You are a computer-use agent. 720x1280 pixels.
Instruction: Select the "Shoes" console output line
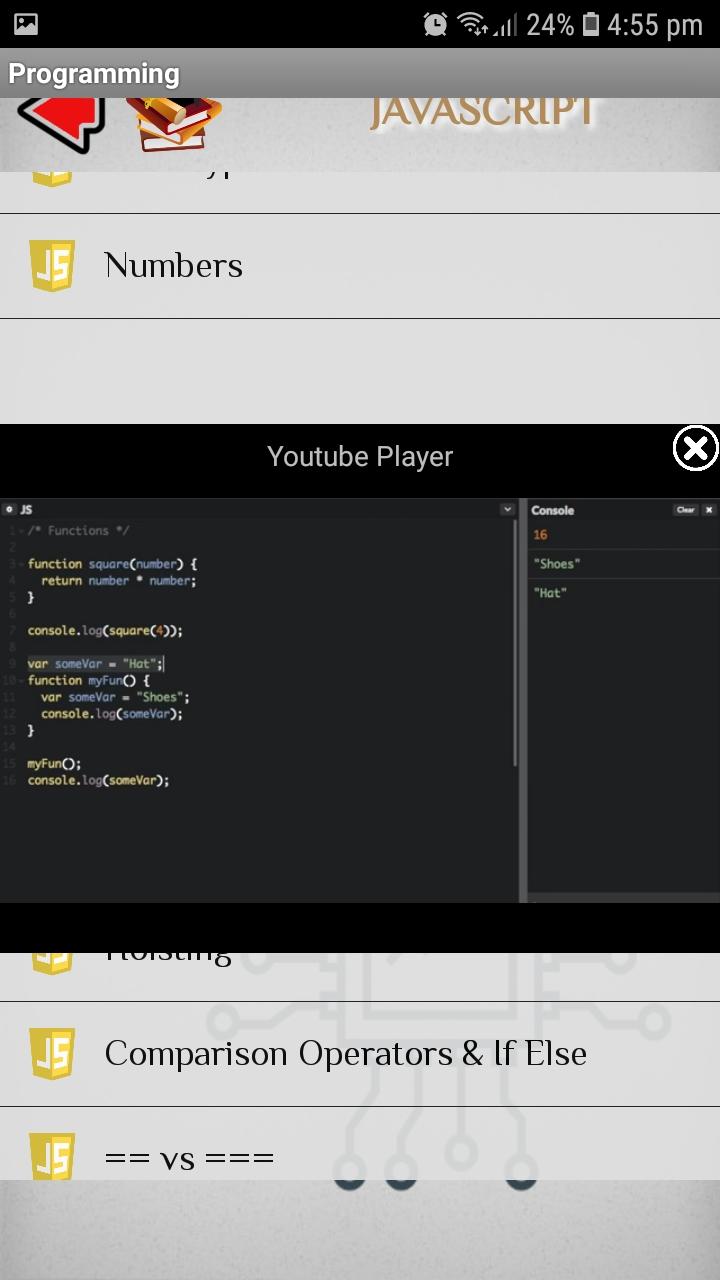tap(557, 564)
